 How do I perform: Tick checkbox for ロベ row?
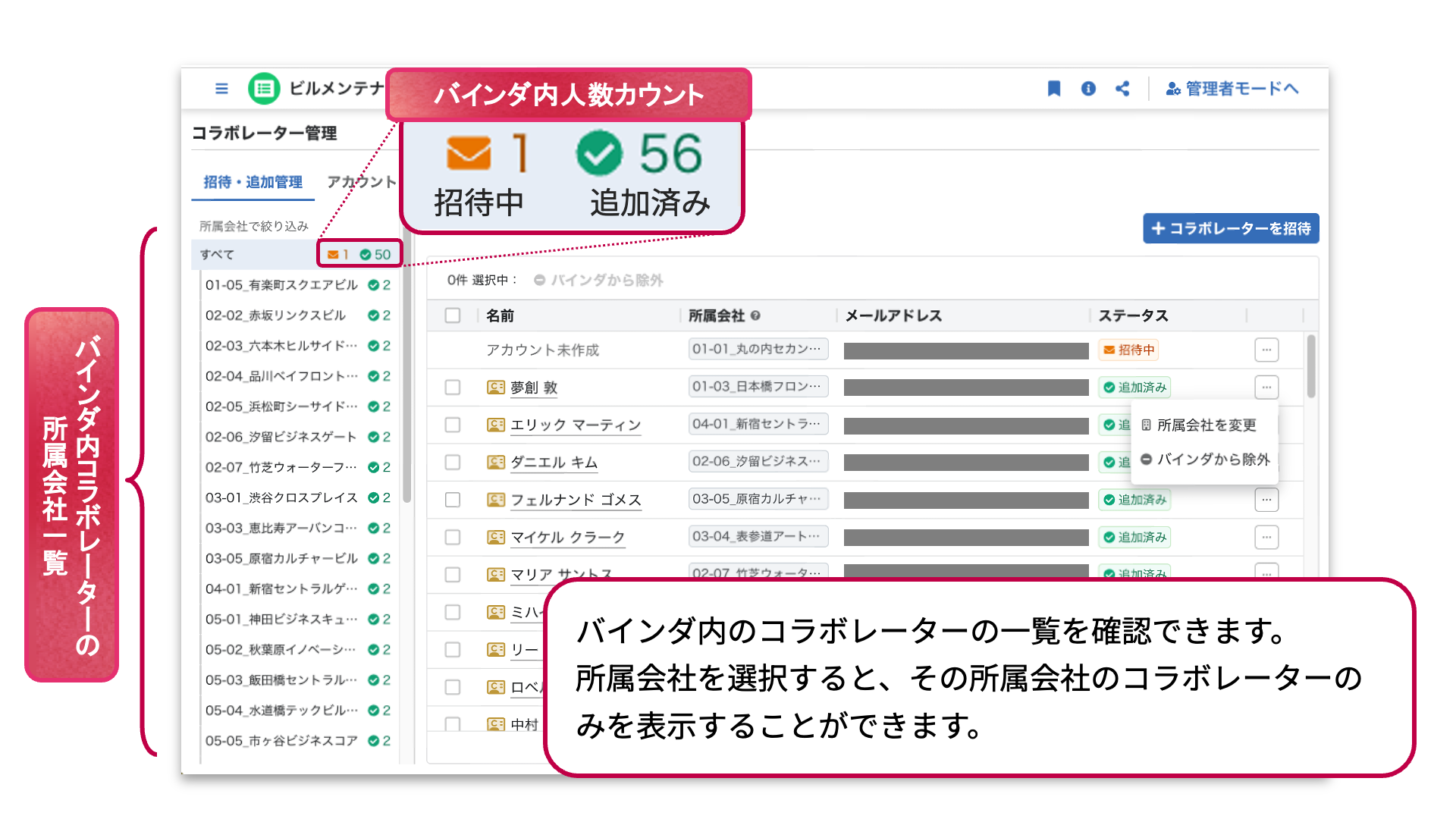tap(453, 687)
